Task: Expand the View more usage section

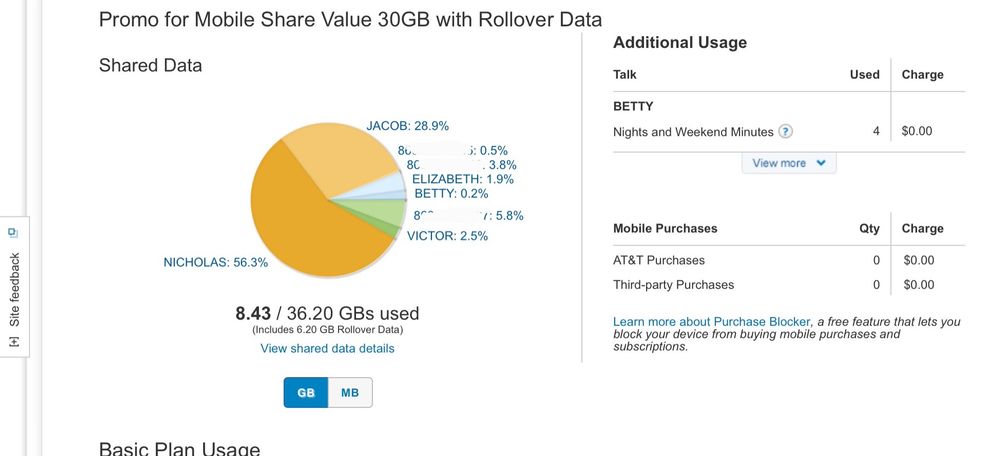Action: pos(789,163)
